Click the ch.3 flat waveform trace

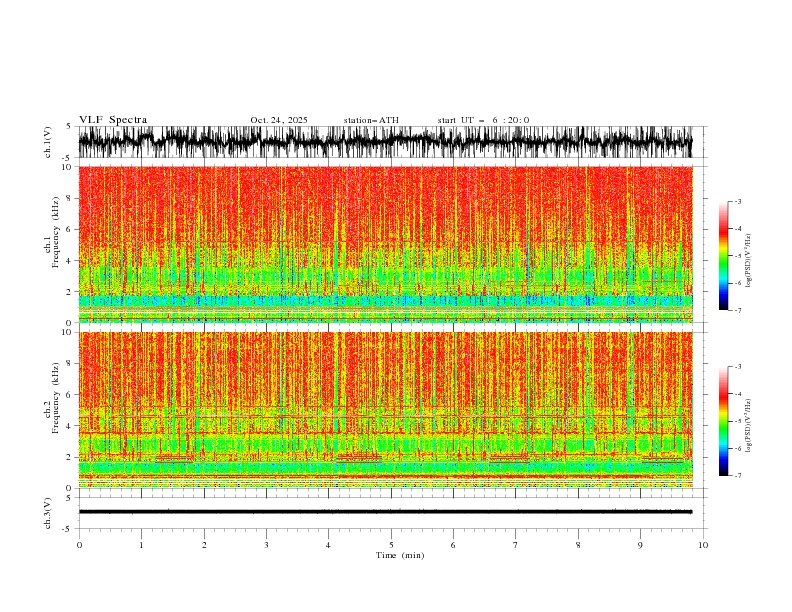click(x=385, y=512)
